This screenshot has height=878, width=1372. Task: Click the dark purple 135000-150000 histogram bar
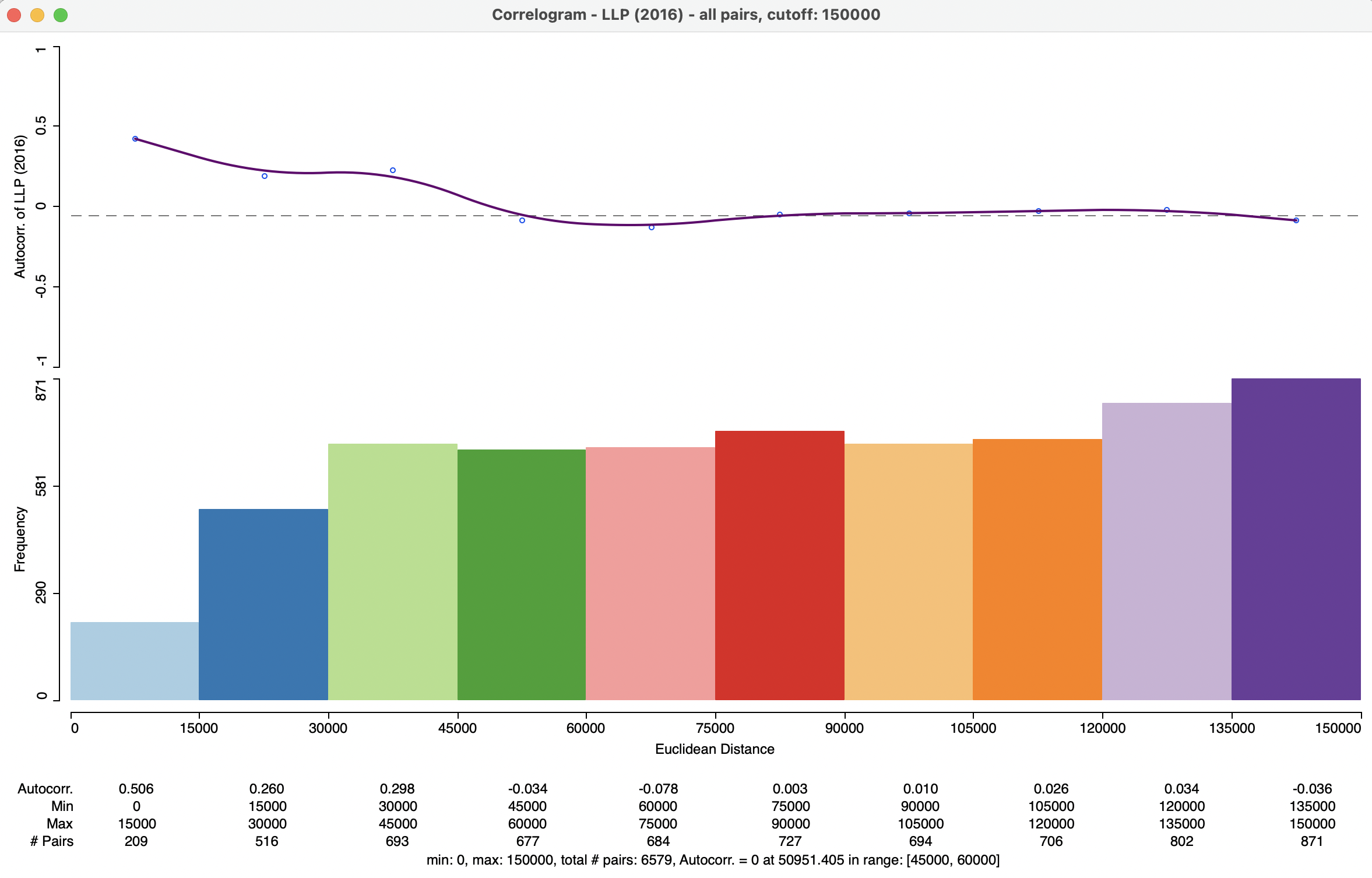tap(1296, 539)
